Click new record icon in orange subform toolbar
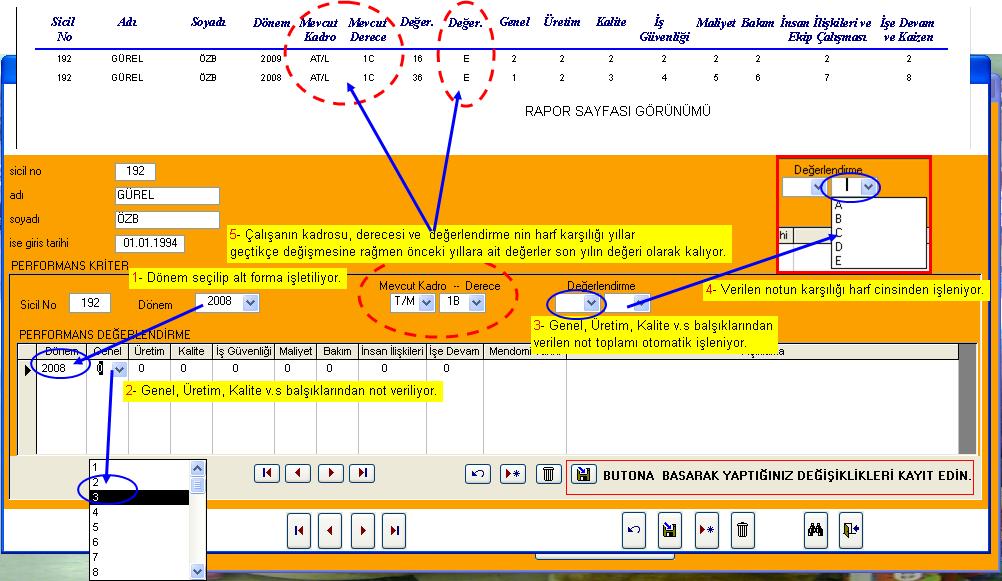 point(512,474)
